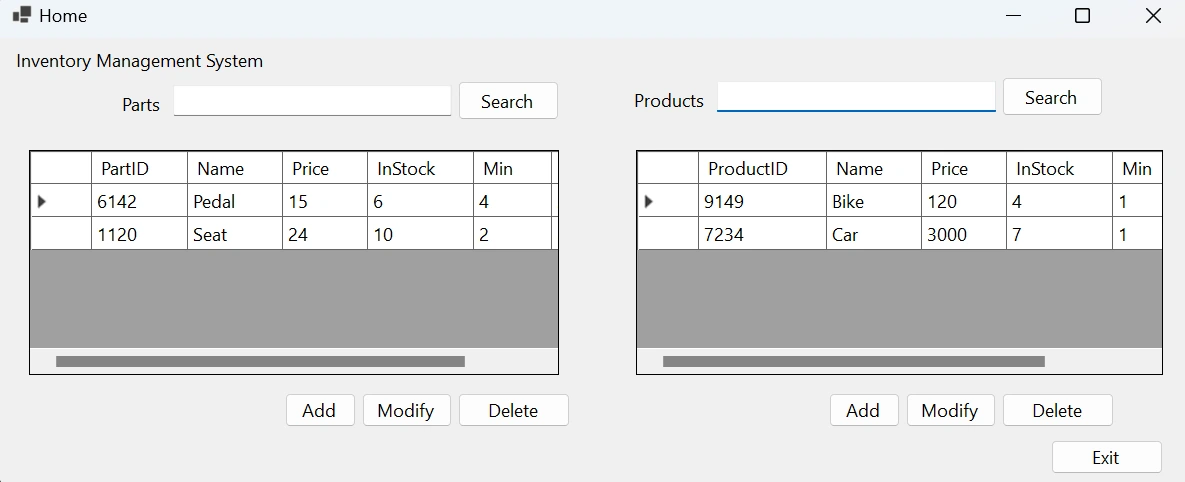The width and height of the screenshot is (1185, 482).
Task: Click Name column header in Parts table
Action: coord(234,168)
